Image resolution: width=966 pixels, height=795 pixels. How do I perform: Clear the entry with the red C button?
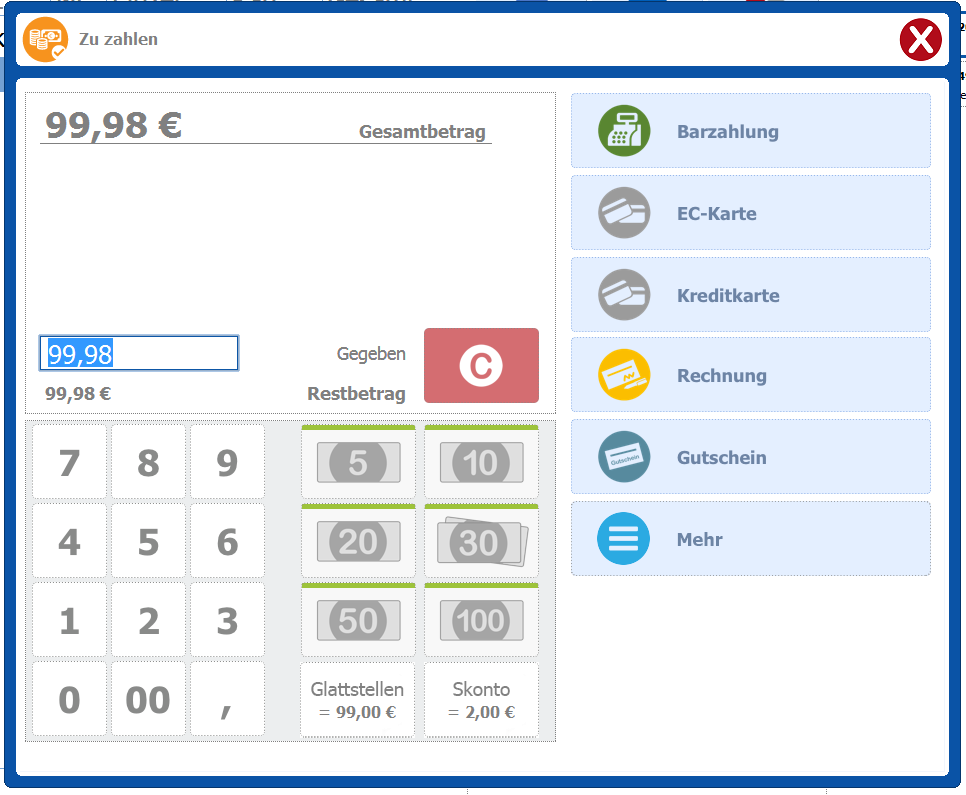[x=481, y=366]
